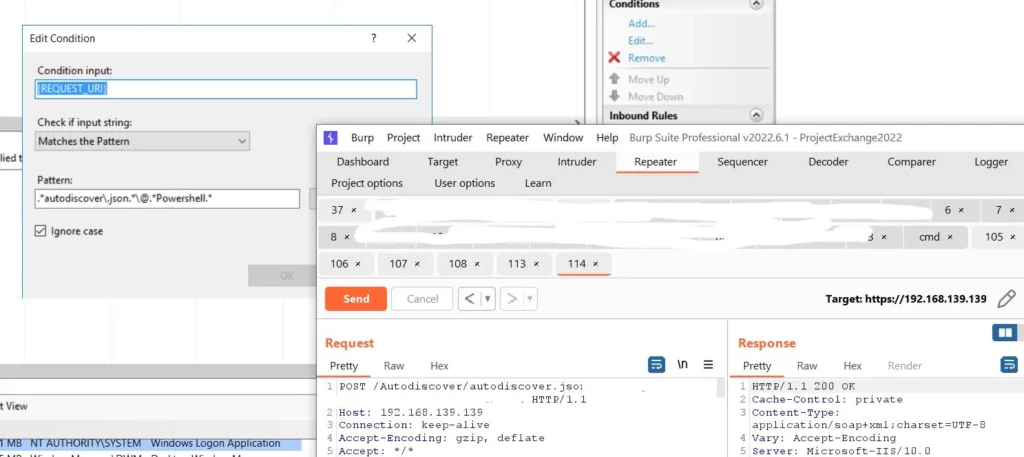Screen dimensions: 1024x457
Task: Switch the split-pane layout view icon
Action: [x=1004, y=333]
